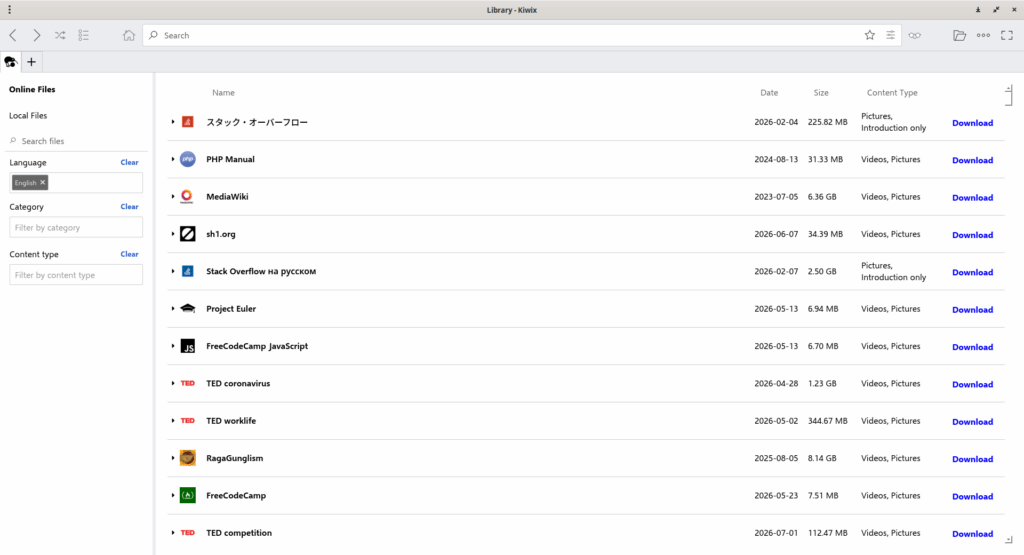Open the kebab menu in title bar

tap(9, 10)
